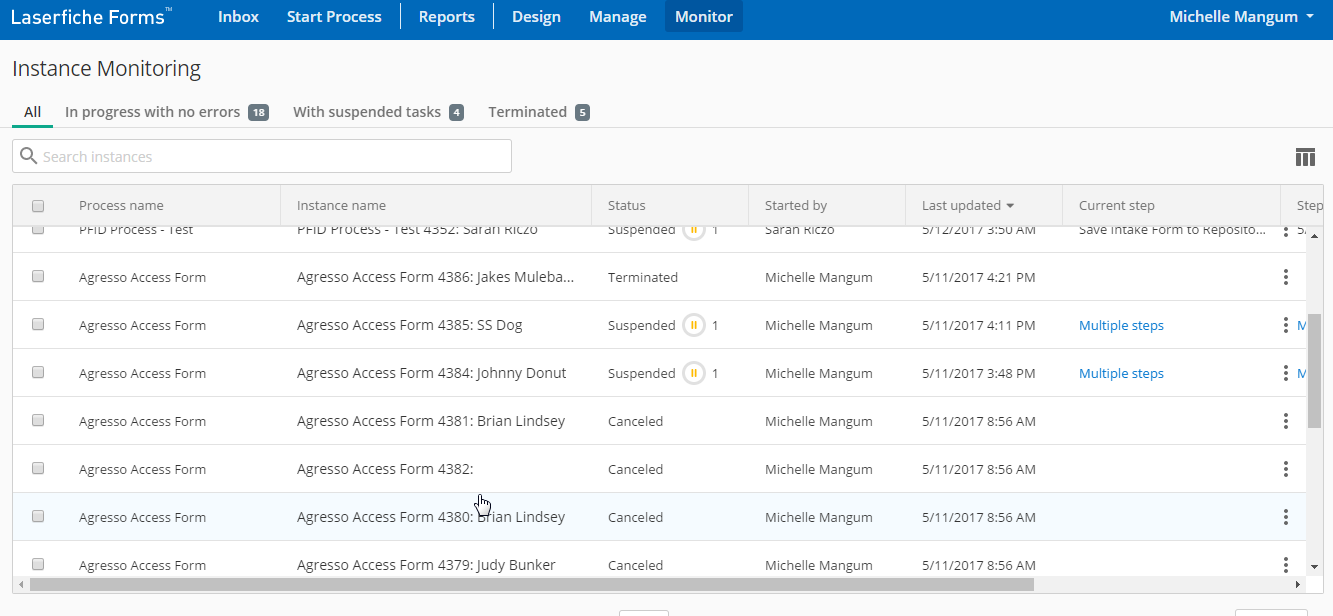
Task: Open three-dot menu for Form 4380 row
Action: 1285,517
